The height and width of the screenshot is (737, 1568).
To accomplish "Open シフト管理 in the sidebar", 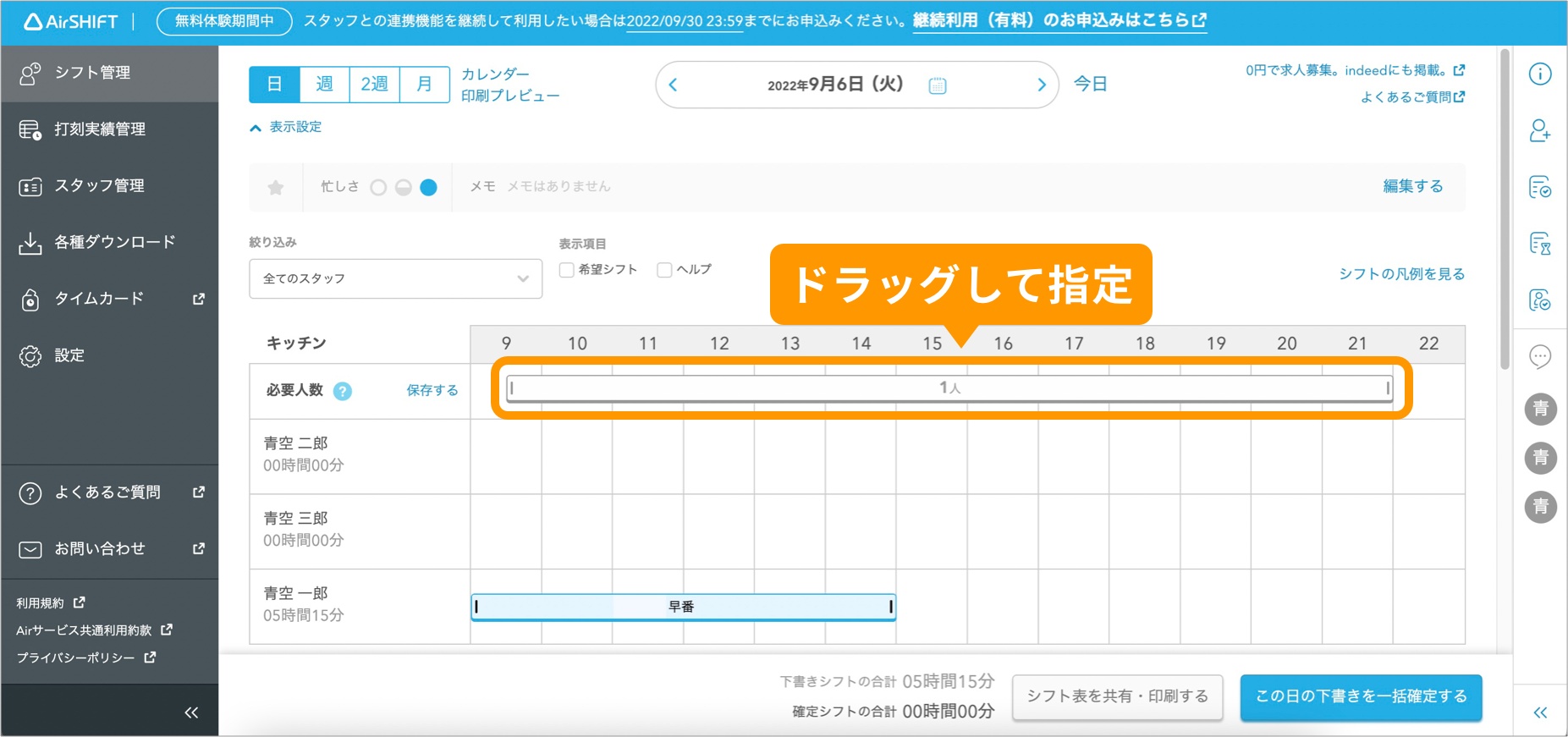I will tap(110, 74).
